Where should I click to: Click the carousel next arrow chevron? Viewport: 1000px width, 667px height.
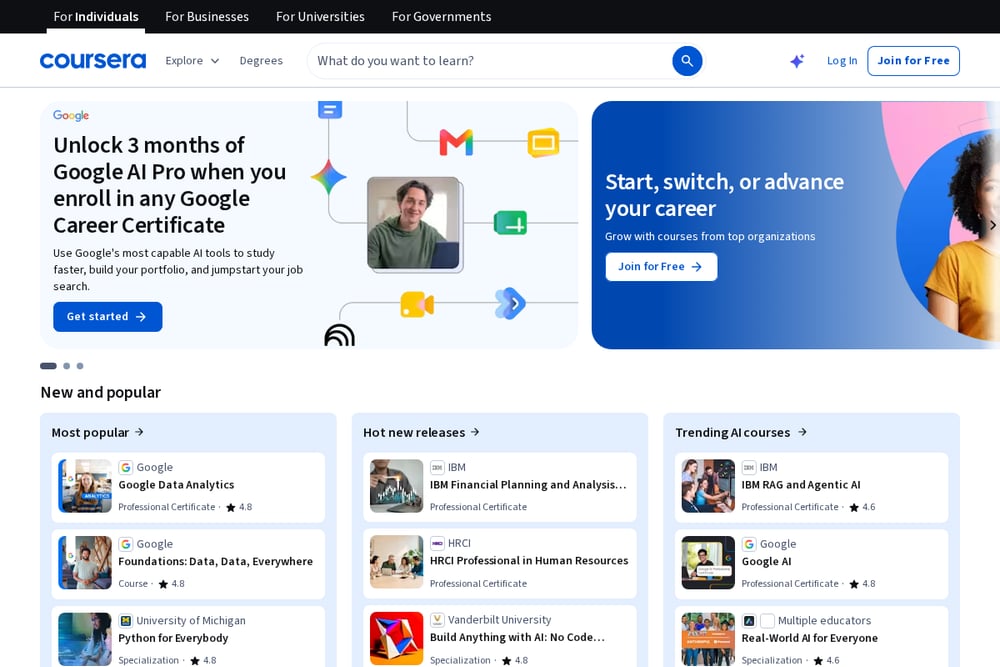(x=992, y=225)
